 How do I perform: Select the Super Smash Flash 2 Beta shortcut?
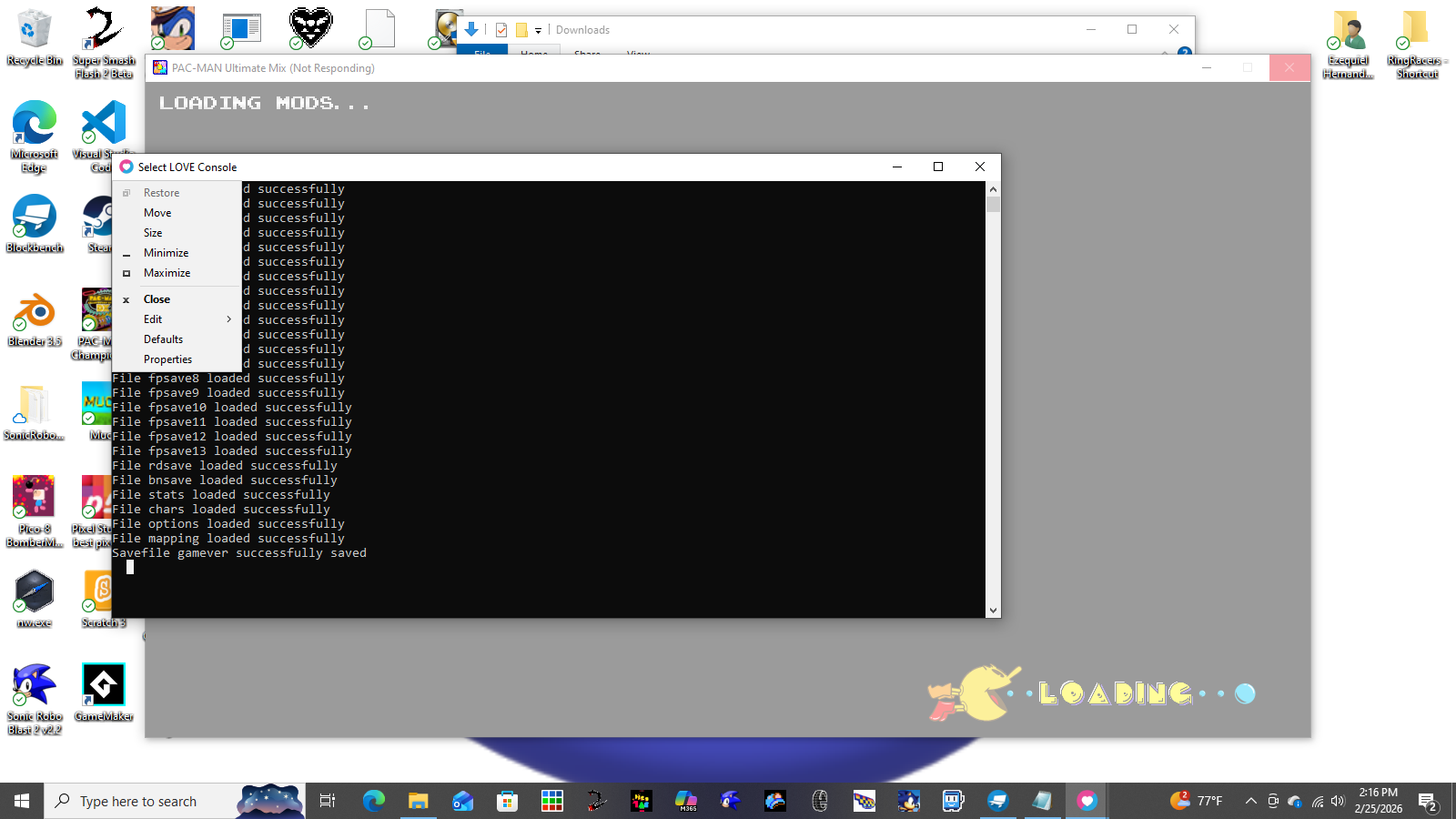pos(104,42)
